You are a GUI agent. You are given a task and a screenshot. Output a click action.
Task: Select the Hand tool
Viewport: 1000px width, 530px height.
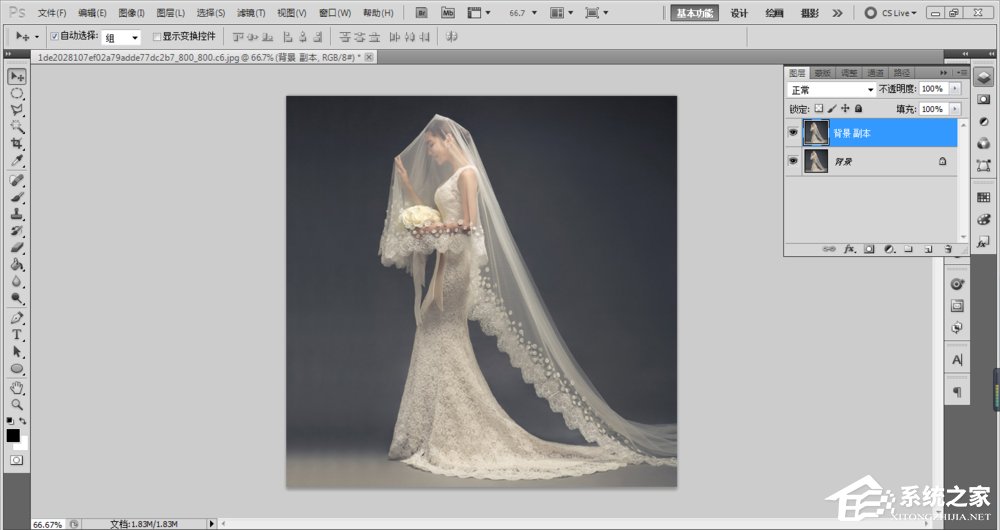[17, 387]
